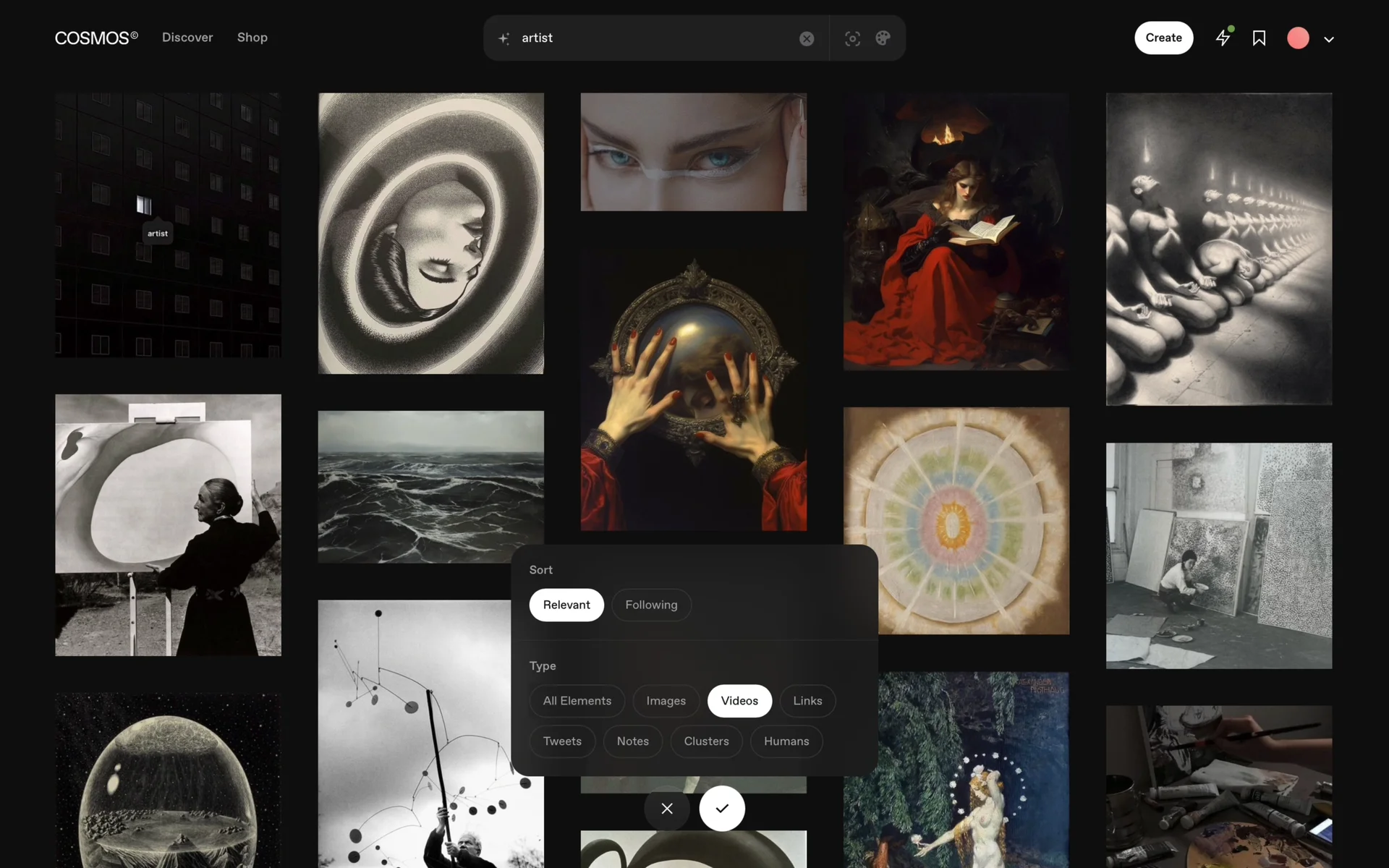The image size is (1389, 868).
Task: Open lightning notifications icon
Action: pos(1223,38)
